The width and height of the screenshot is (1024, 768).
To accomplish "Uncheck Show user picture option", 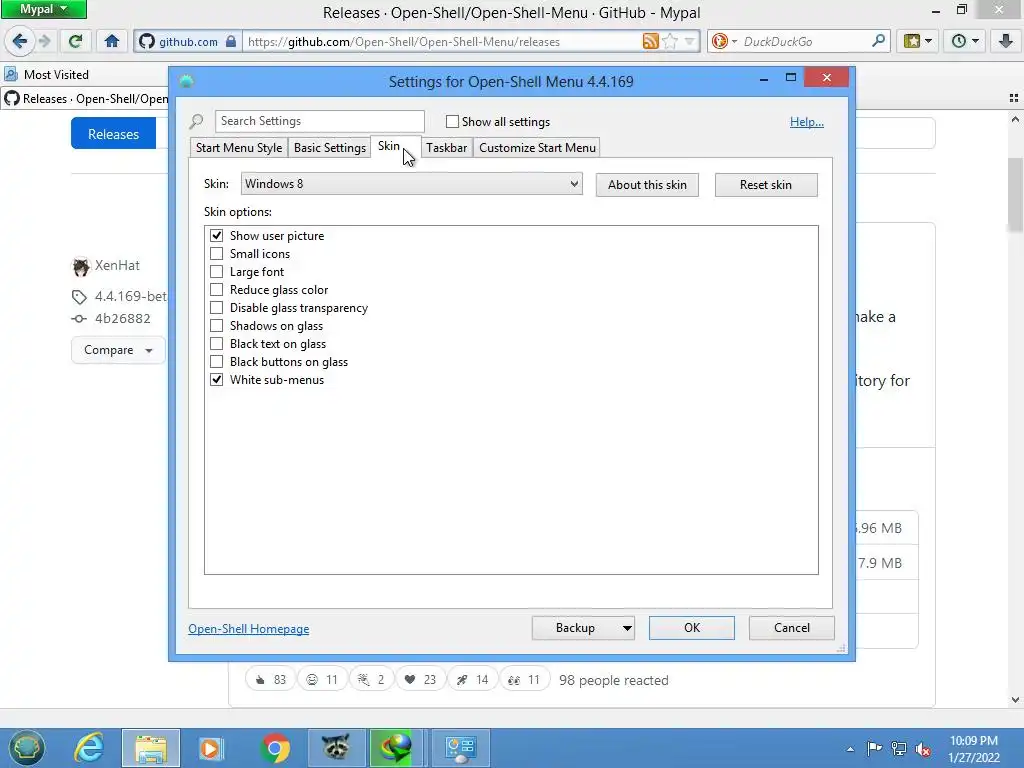I will click(216, 236).
